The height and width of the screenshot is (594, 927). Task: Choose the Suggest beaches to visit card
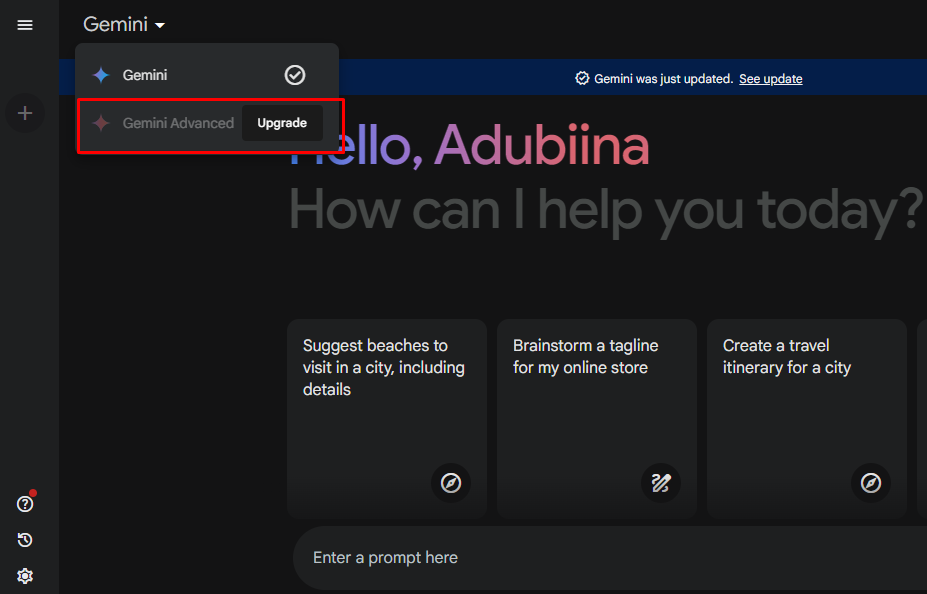[x=387, y=419]
